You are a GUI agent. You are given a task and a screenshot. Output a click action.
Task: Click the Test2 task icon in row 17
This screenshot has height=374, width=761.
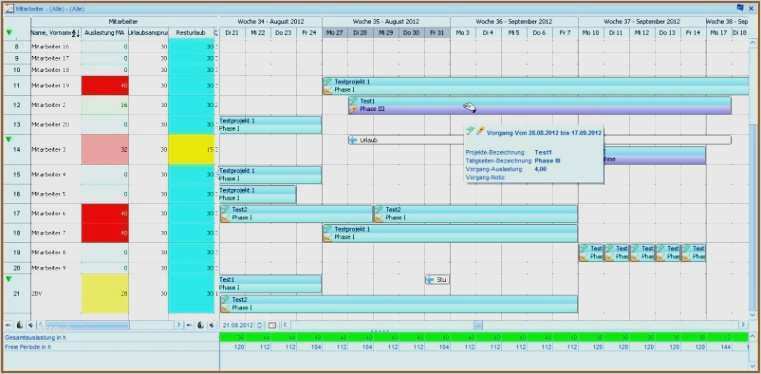tap(225, 210)
